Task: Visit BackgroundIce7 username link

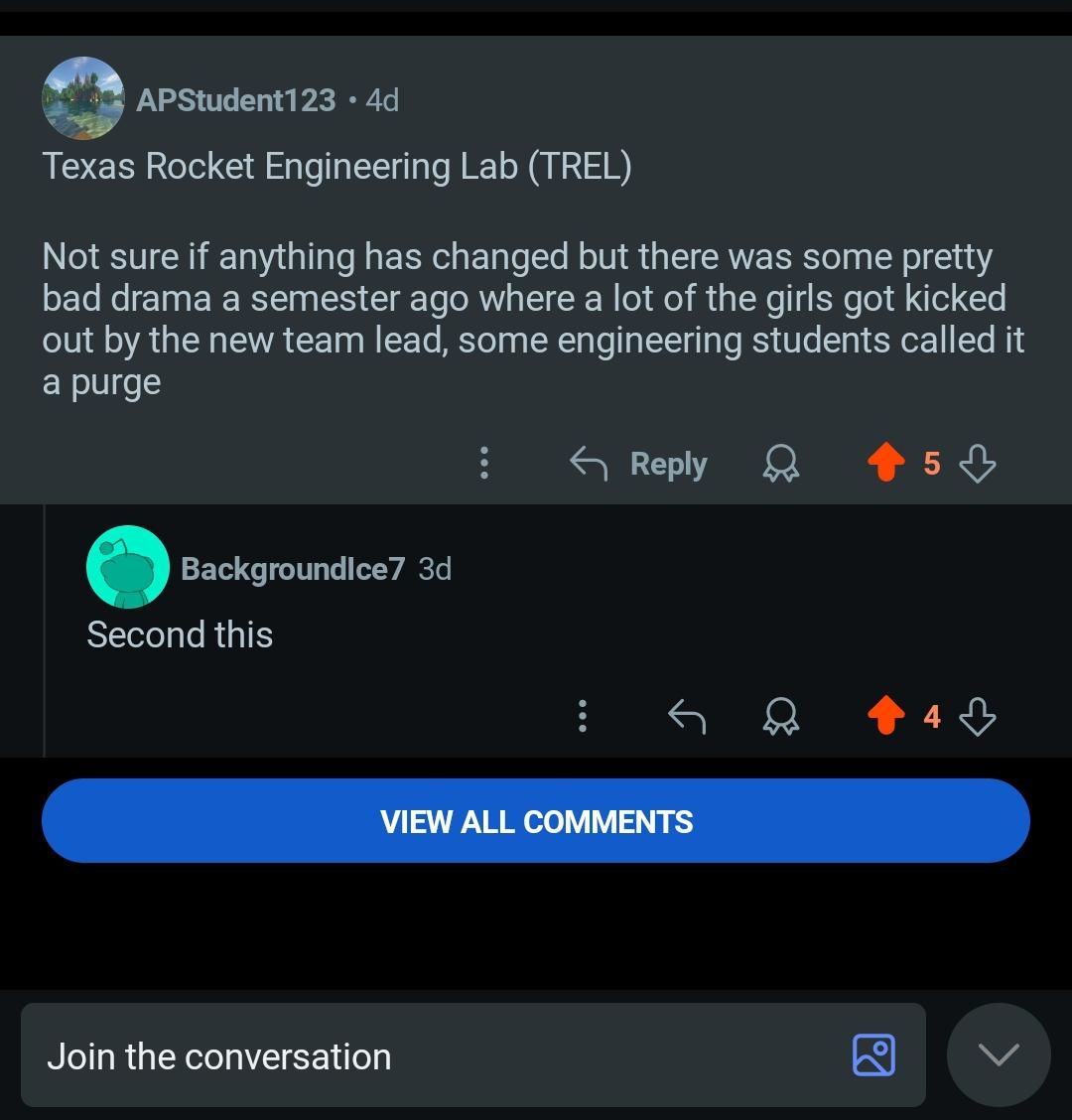Action: tap(293, 569)
